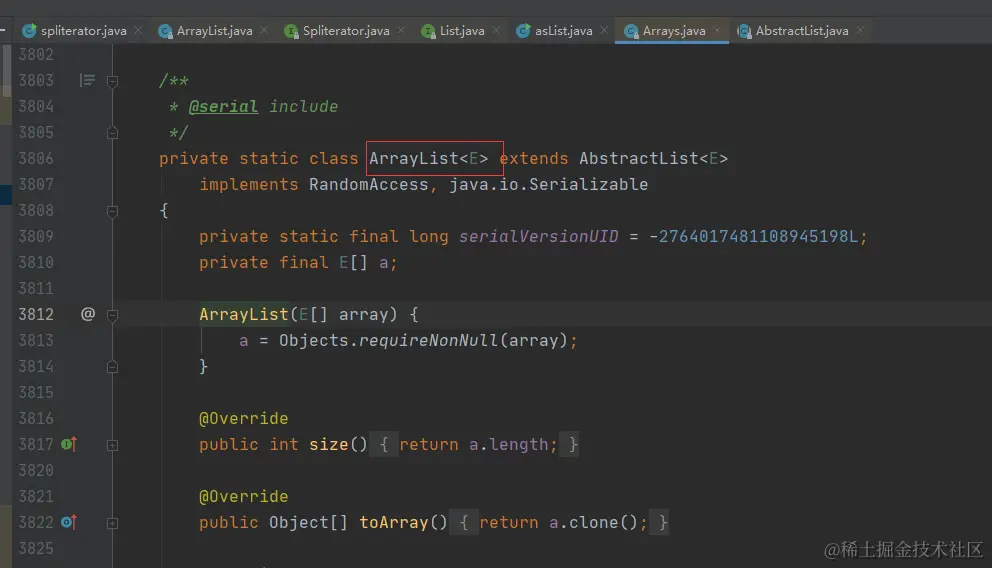Click the toArray method name
Viewport: 992px width, 568px height.
click(394, 522)
